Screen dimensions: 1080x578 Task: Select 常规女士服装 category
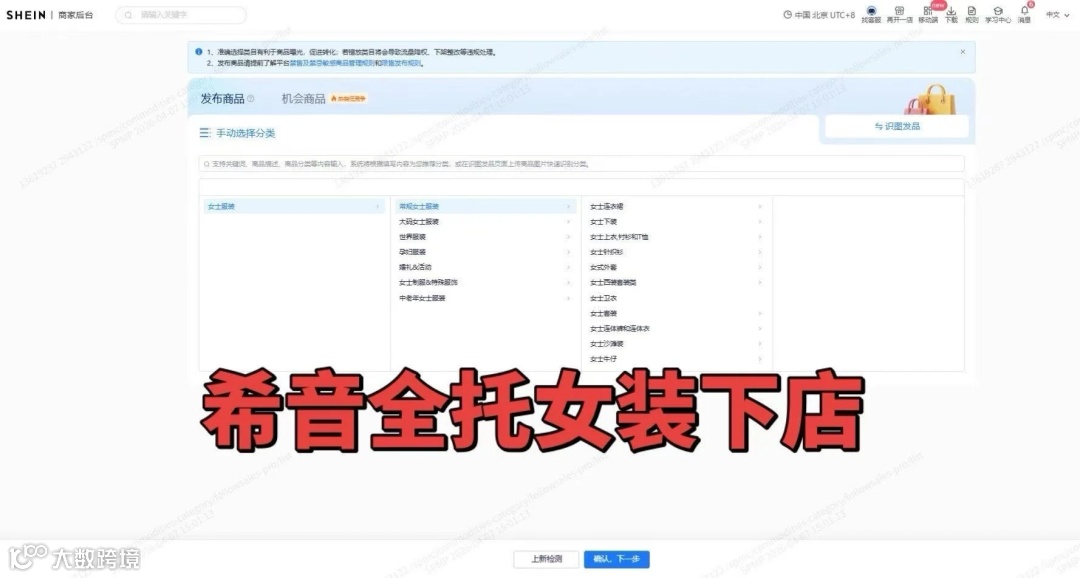tap(485, 206)
